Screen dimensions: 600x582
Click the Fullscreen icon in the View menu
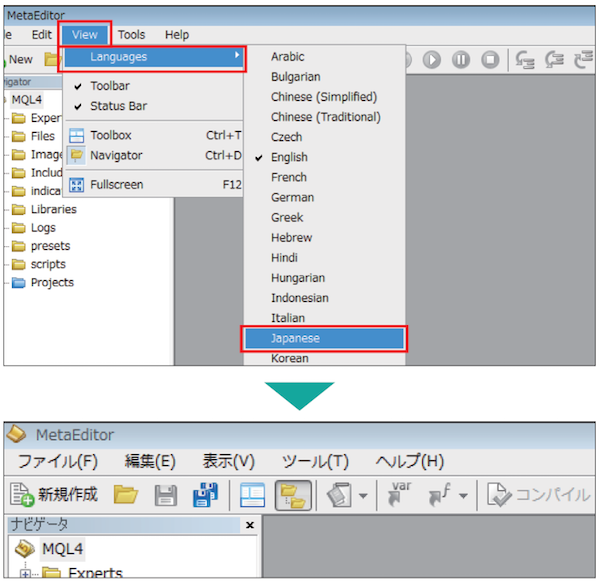(77, 185)
